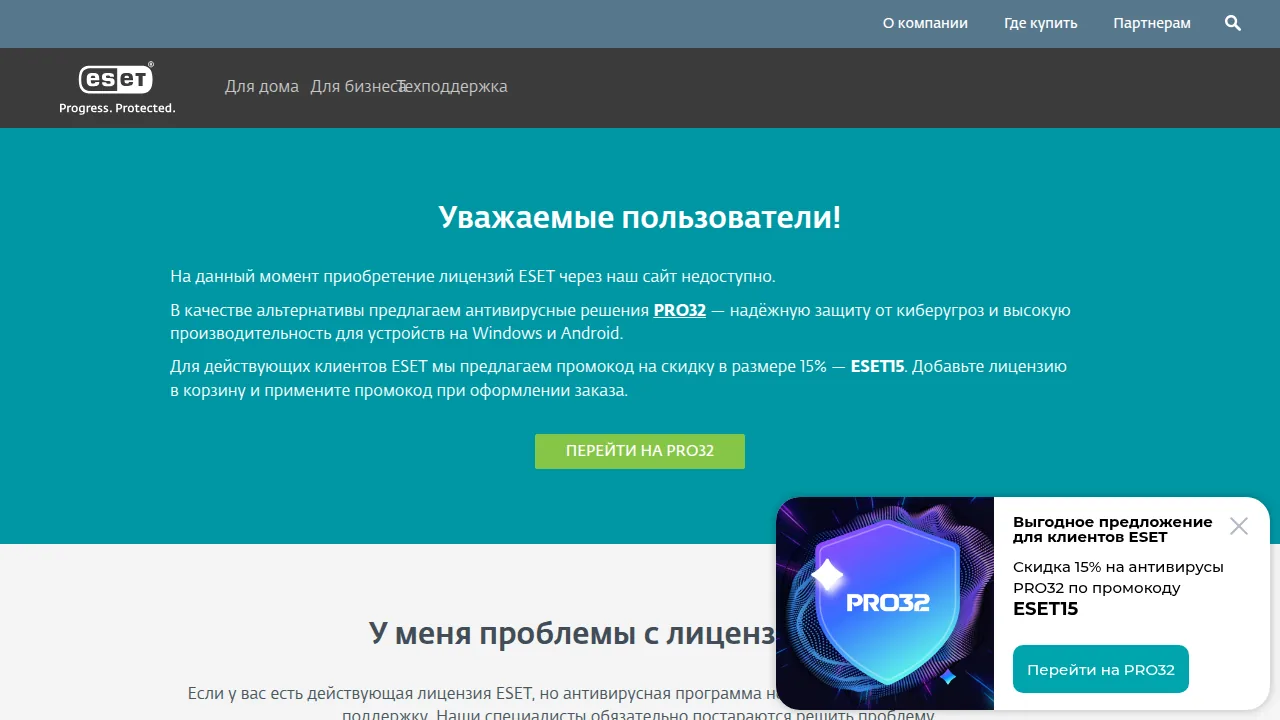Click the ESET15 promo code in the popup

point(1046,609)
